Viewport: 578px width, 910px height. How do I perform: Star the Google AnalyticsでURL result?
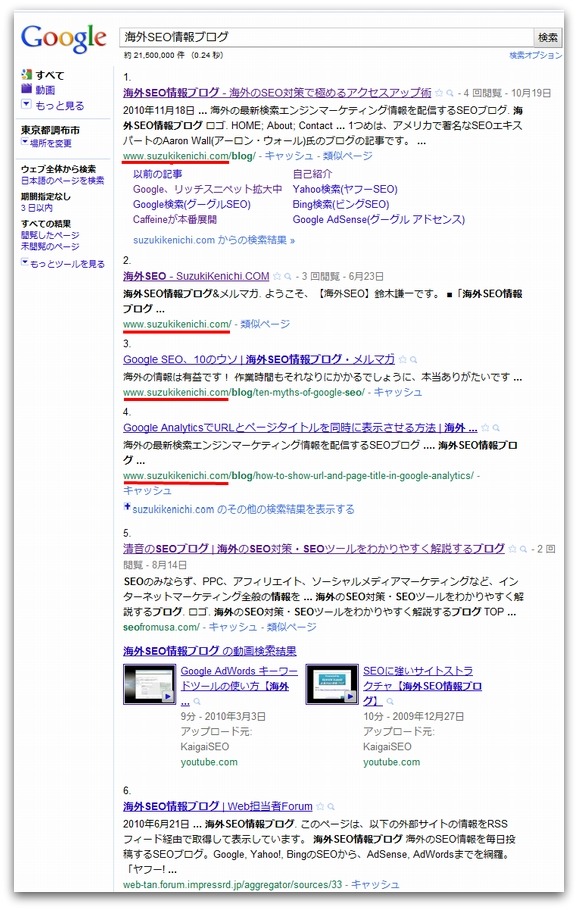485,428
